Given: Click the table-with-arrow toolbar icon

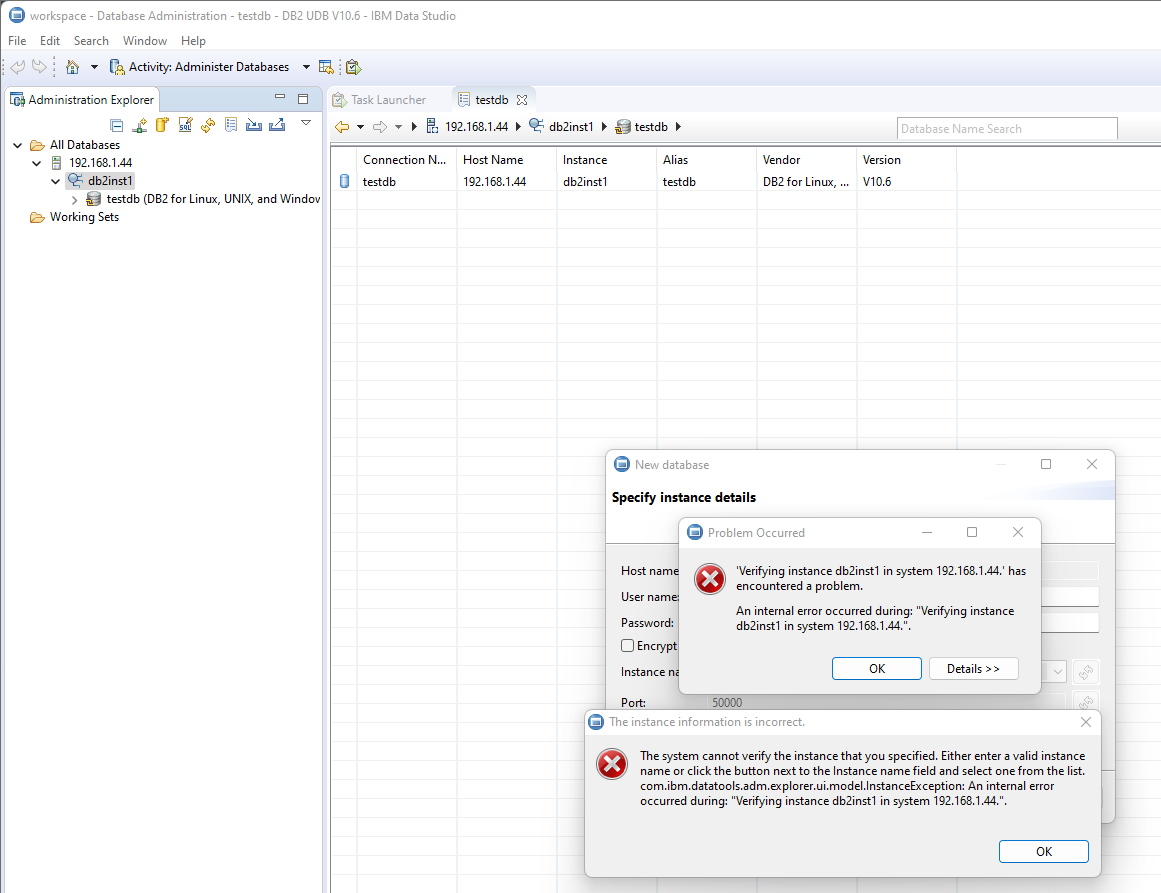Looking at the screenshot, I should tap(326, 67).
